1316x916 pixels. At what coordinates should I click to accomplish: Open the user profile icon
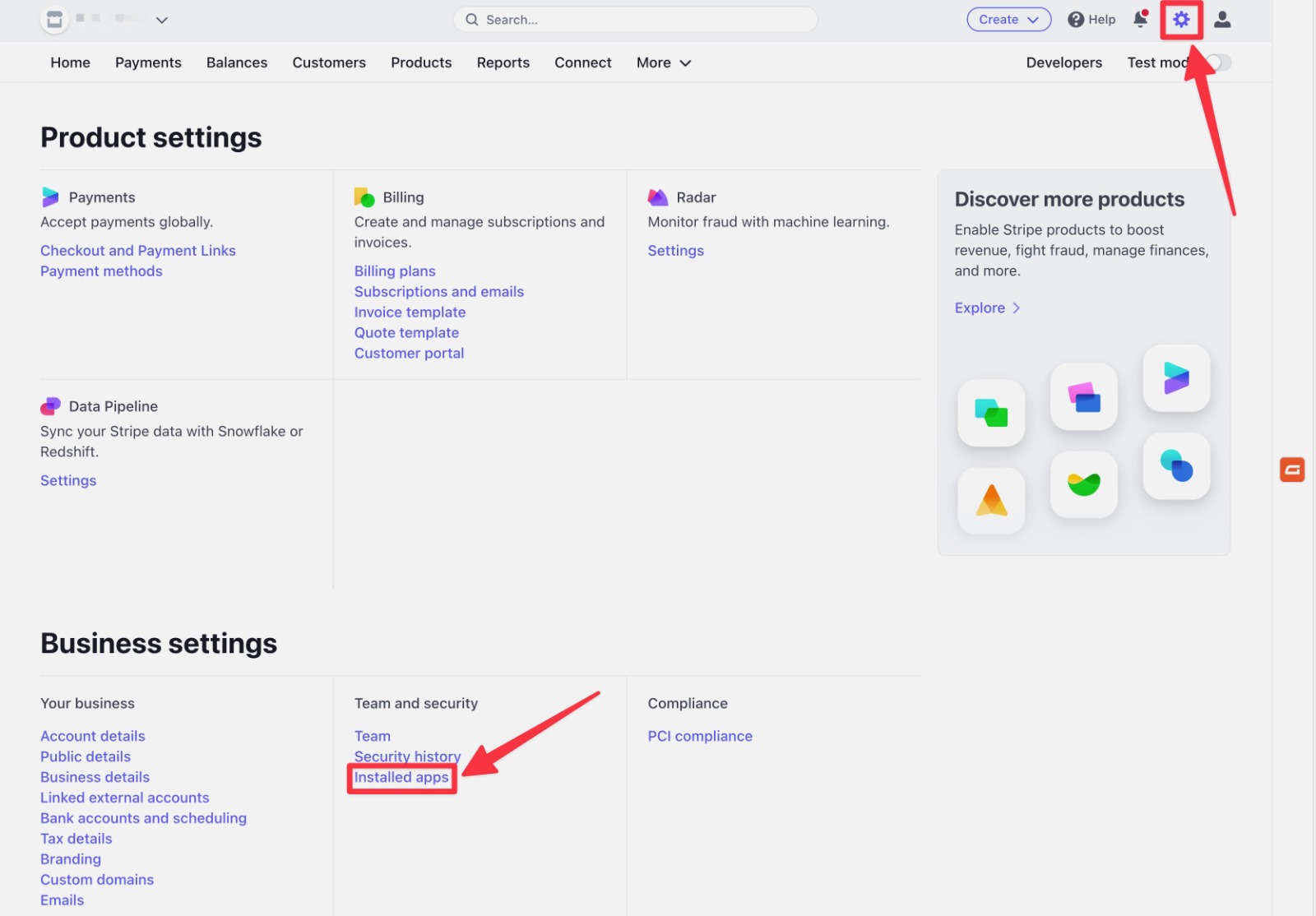coord(1222,20)
